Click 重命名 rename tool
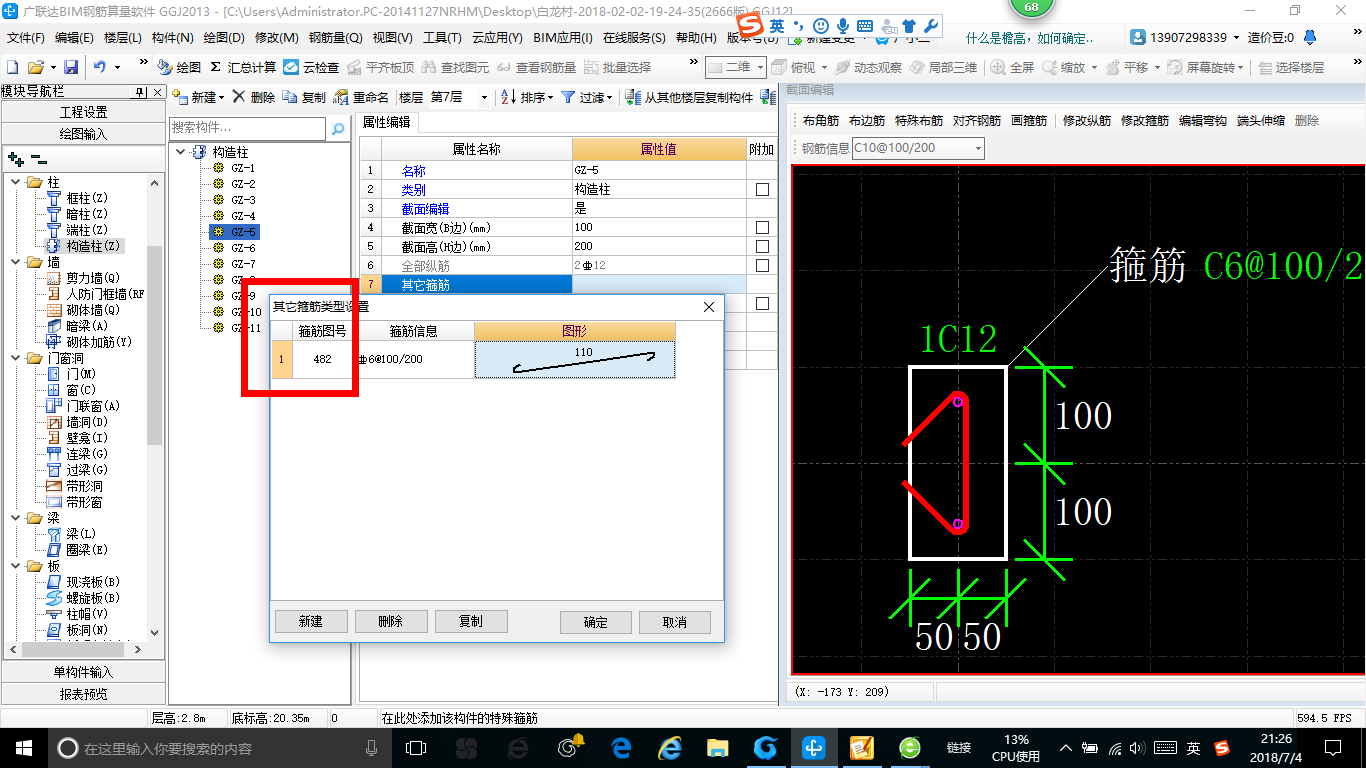Viewport: 1366px width, 768px height. (361, 97)
